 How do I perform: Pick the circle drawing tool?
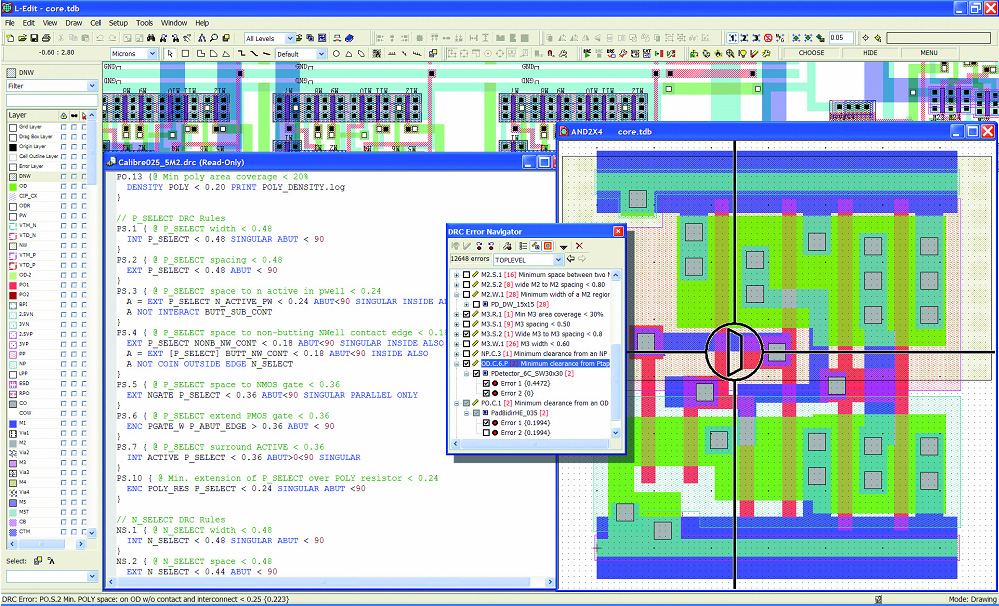click(x=336, y=54)
